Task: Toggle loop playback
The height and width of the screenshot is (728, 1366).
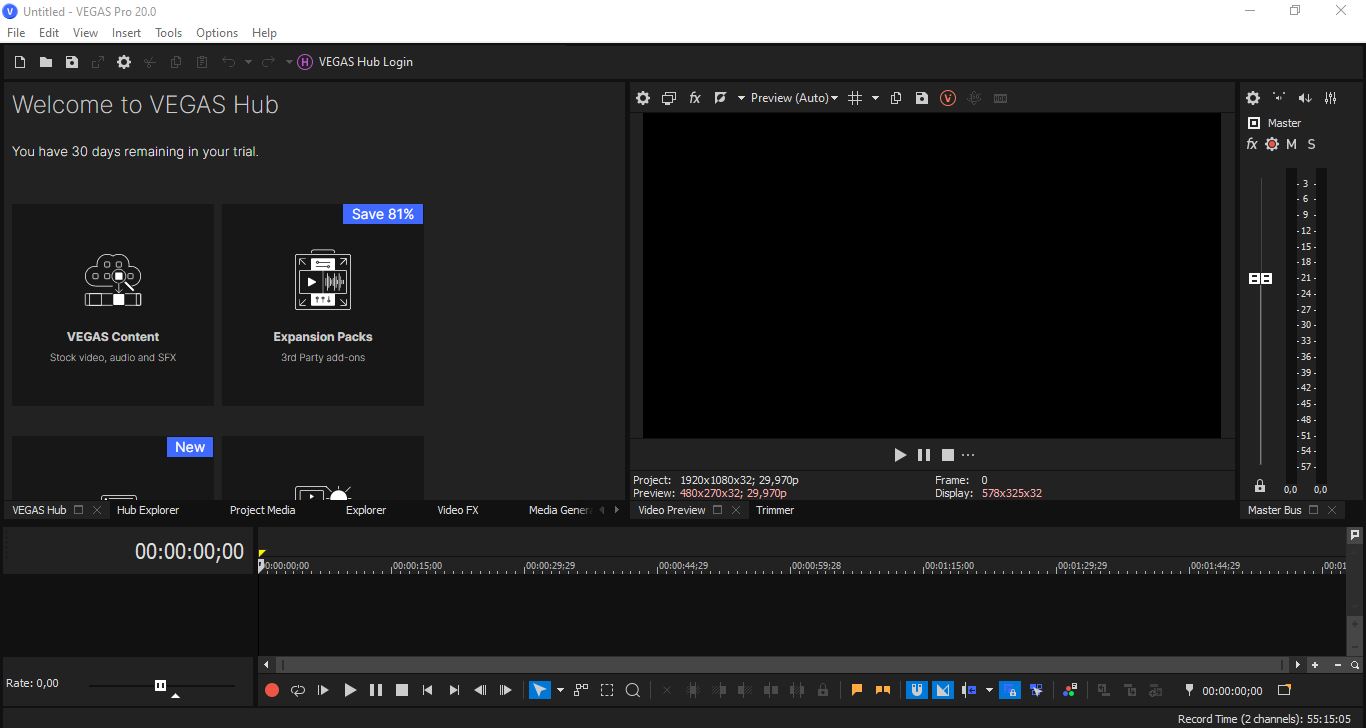Action: pyautogui.click(x=298, y=690)
